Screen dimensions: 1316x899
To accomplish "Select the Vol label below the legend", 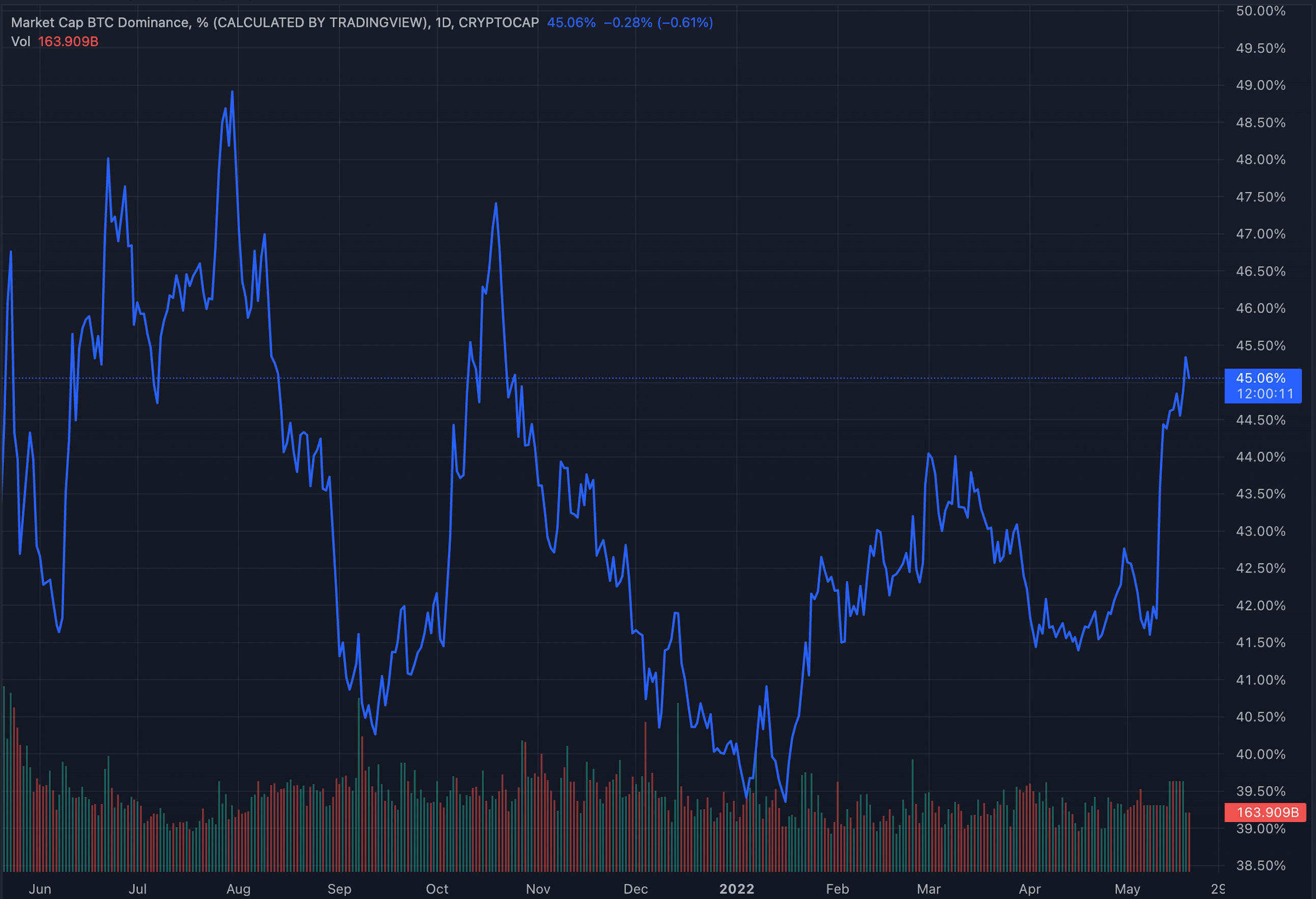I will [x=21, y=42].
